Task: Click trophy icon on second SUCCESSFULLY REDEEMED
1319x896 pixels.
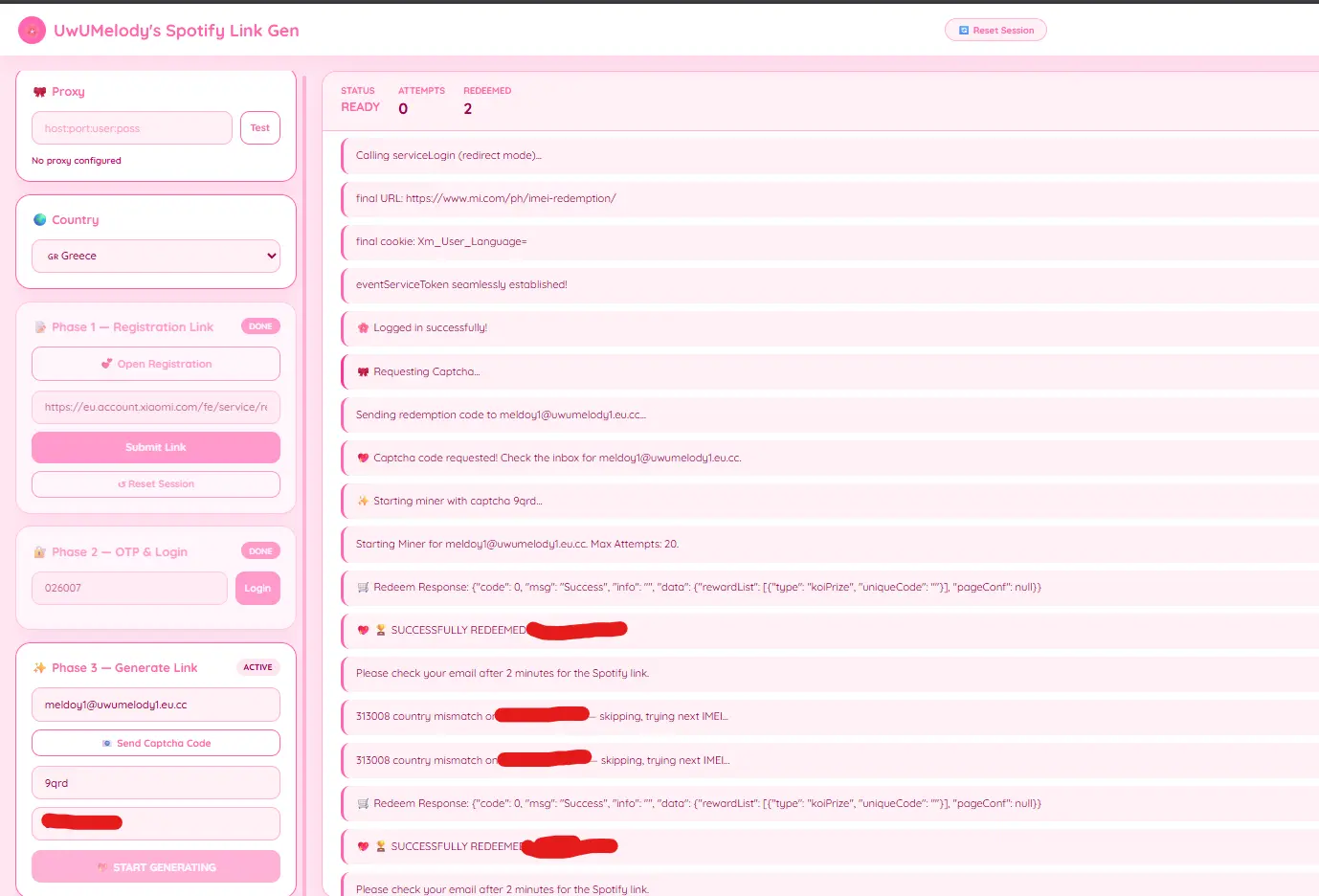Action: (381, 846)
